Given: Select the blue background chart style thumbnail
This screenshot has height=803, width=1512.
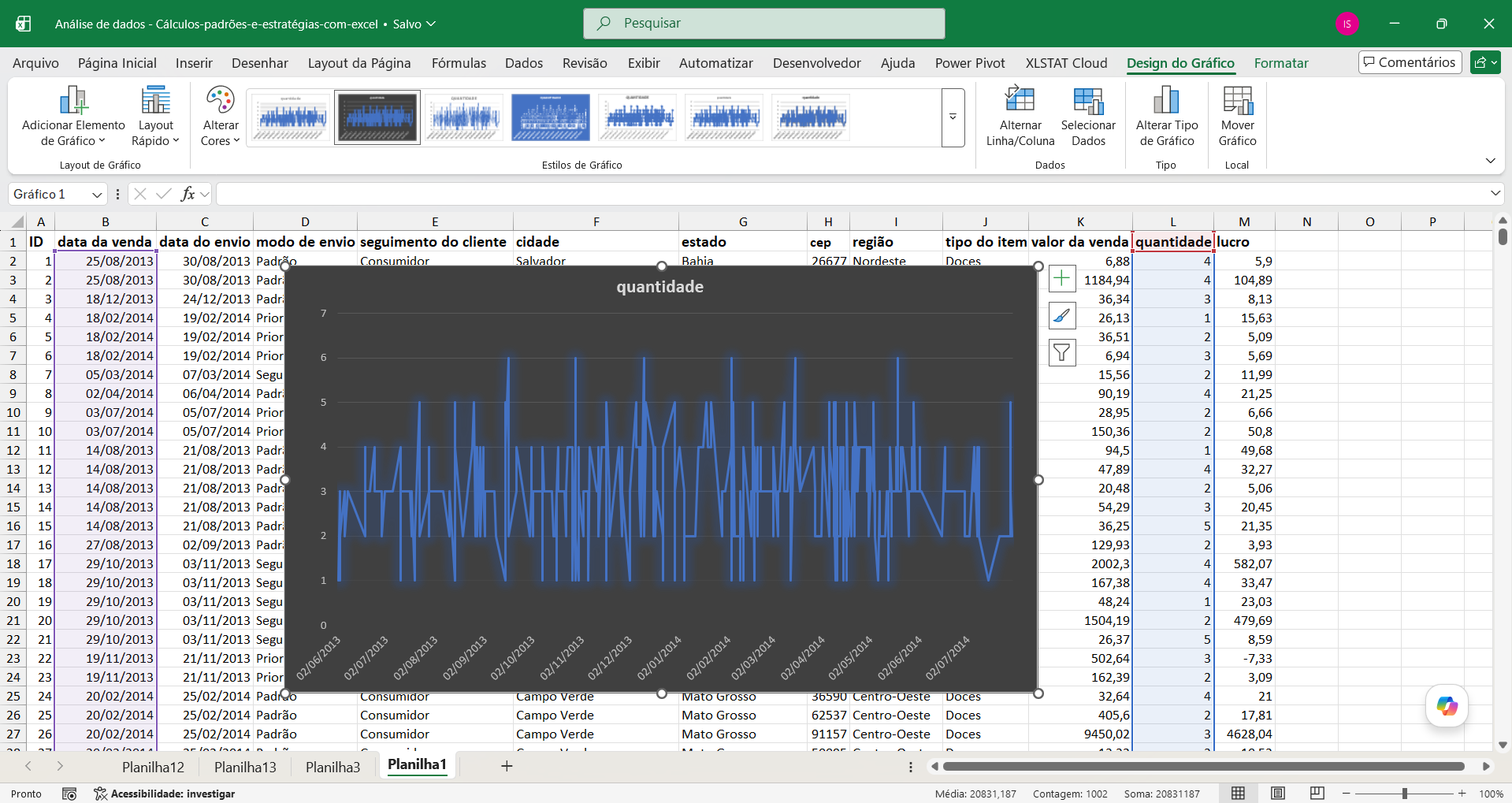Looking at the screenshot, I should (551, 117).
